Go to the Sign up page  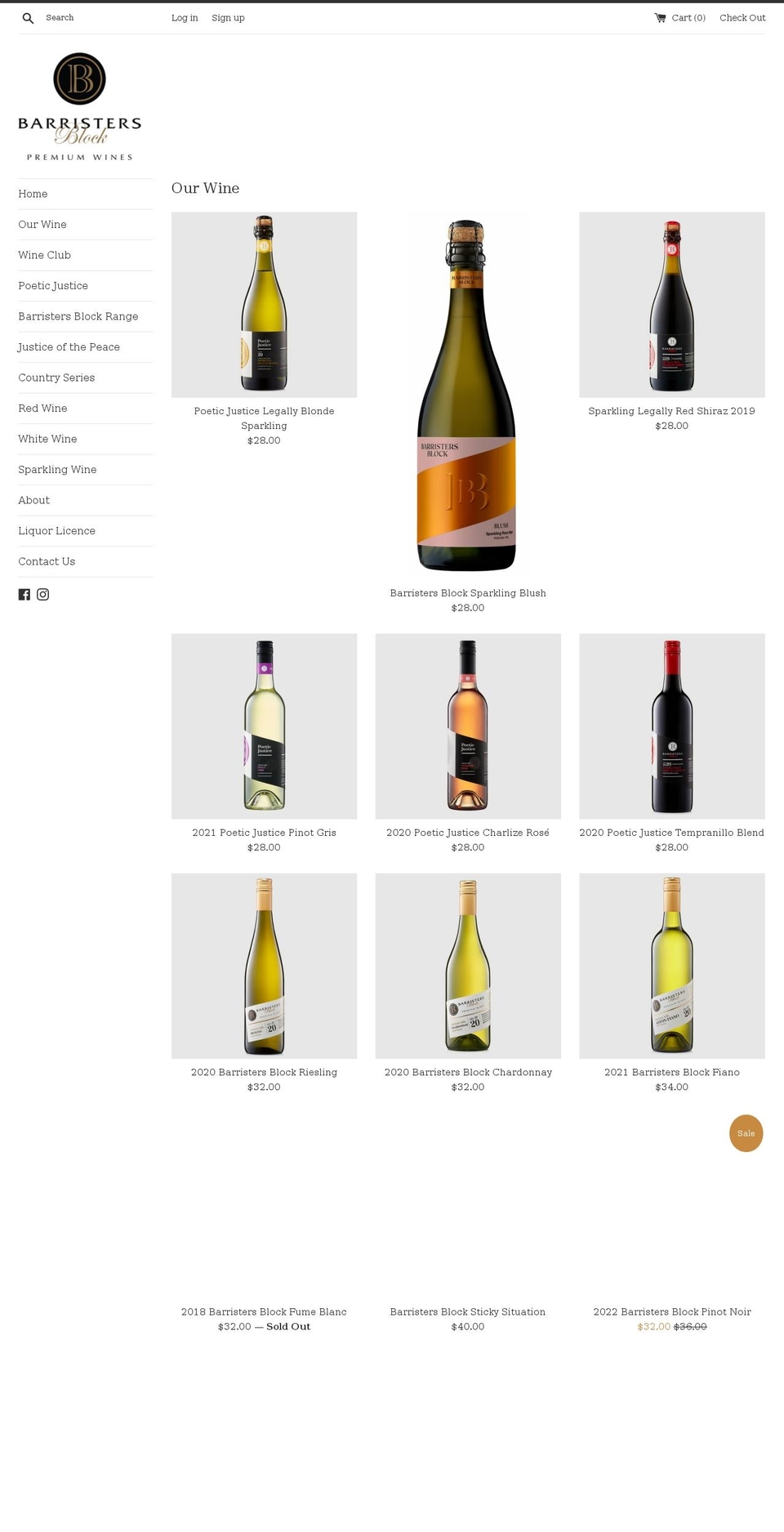tap(228, 18)
